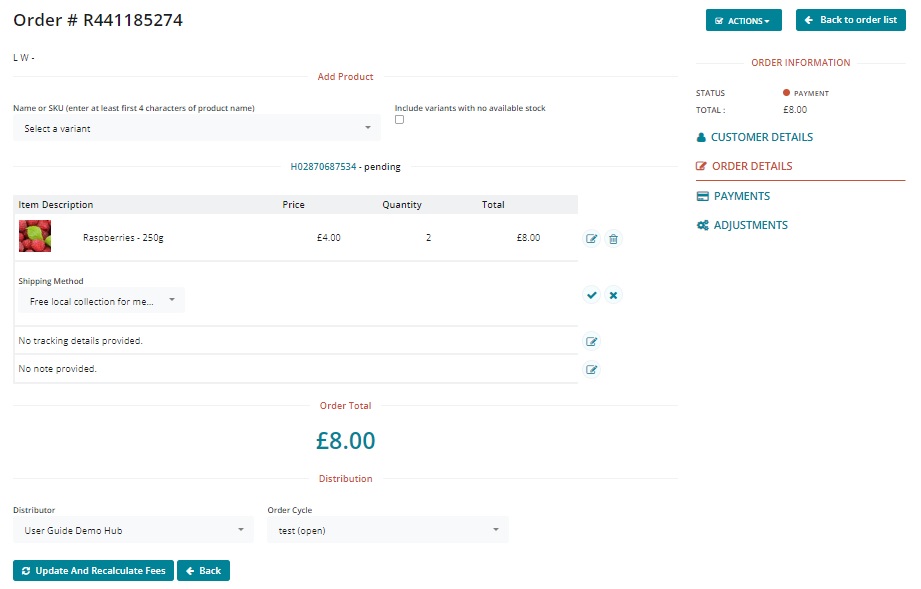921x589 pixels.
Task: Go to Customer Details section
Action: [761, 137]
